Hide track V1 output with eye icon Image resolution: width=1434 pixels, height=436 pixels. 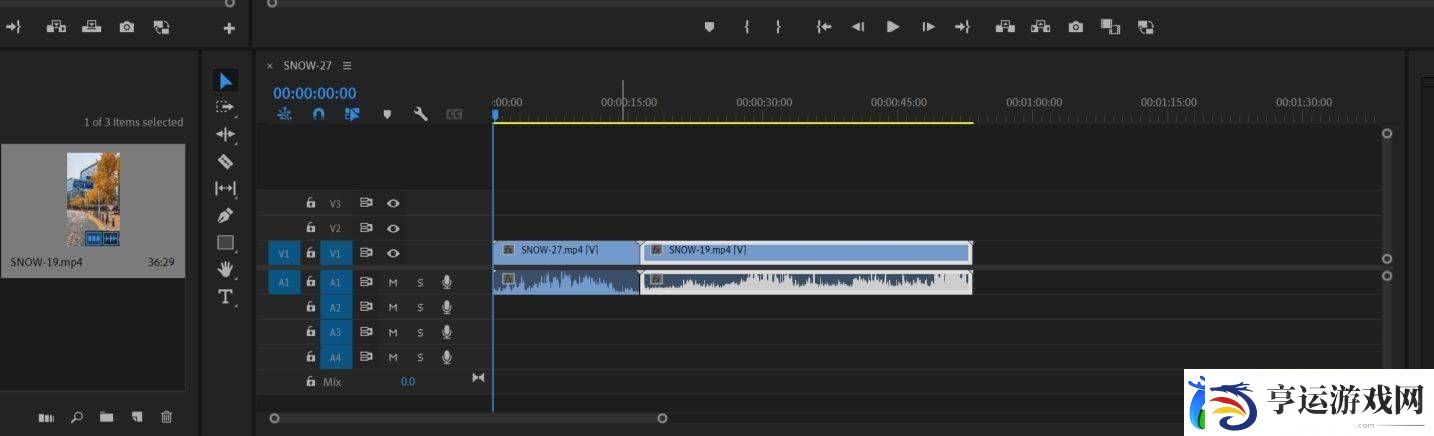tap(393, 253)
